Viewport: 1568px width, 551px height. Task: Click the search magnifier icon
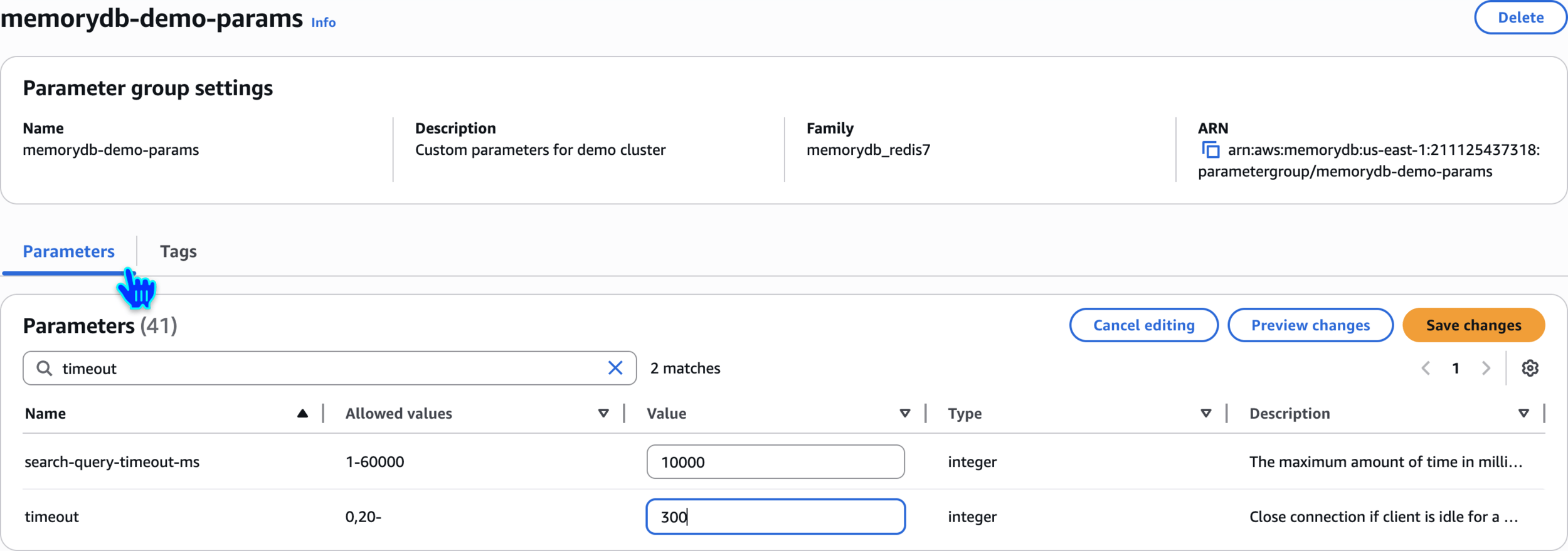(x=44, y=368)
